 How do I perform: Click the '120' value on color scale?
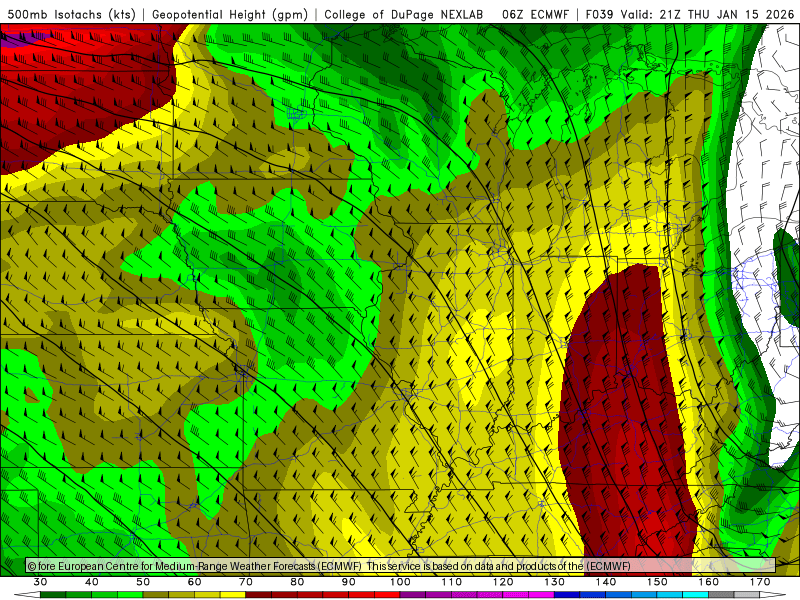pos(503,582)
